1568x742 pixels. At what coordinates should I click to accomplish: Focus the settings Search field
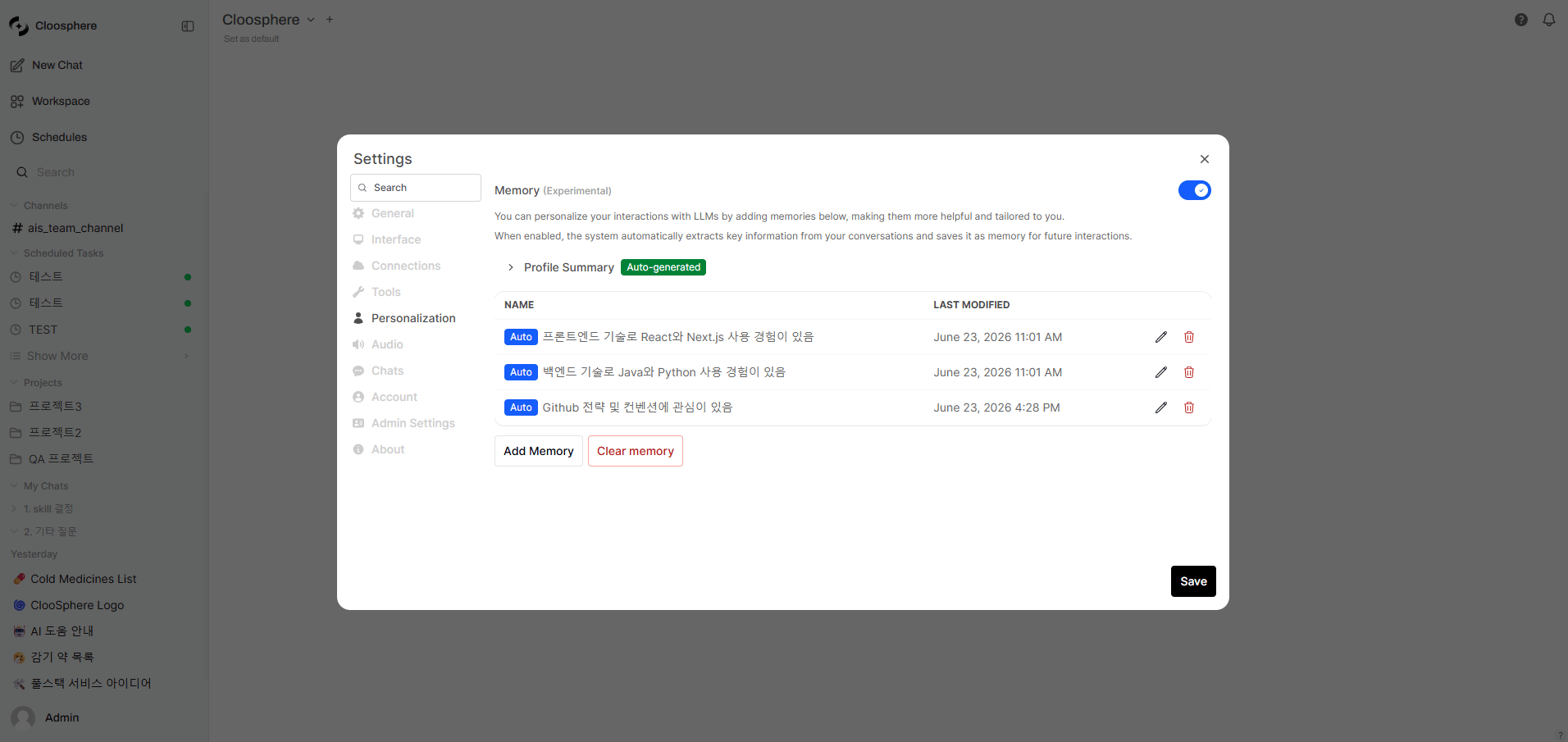(x=416, y=188)
